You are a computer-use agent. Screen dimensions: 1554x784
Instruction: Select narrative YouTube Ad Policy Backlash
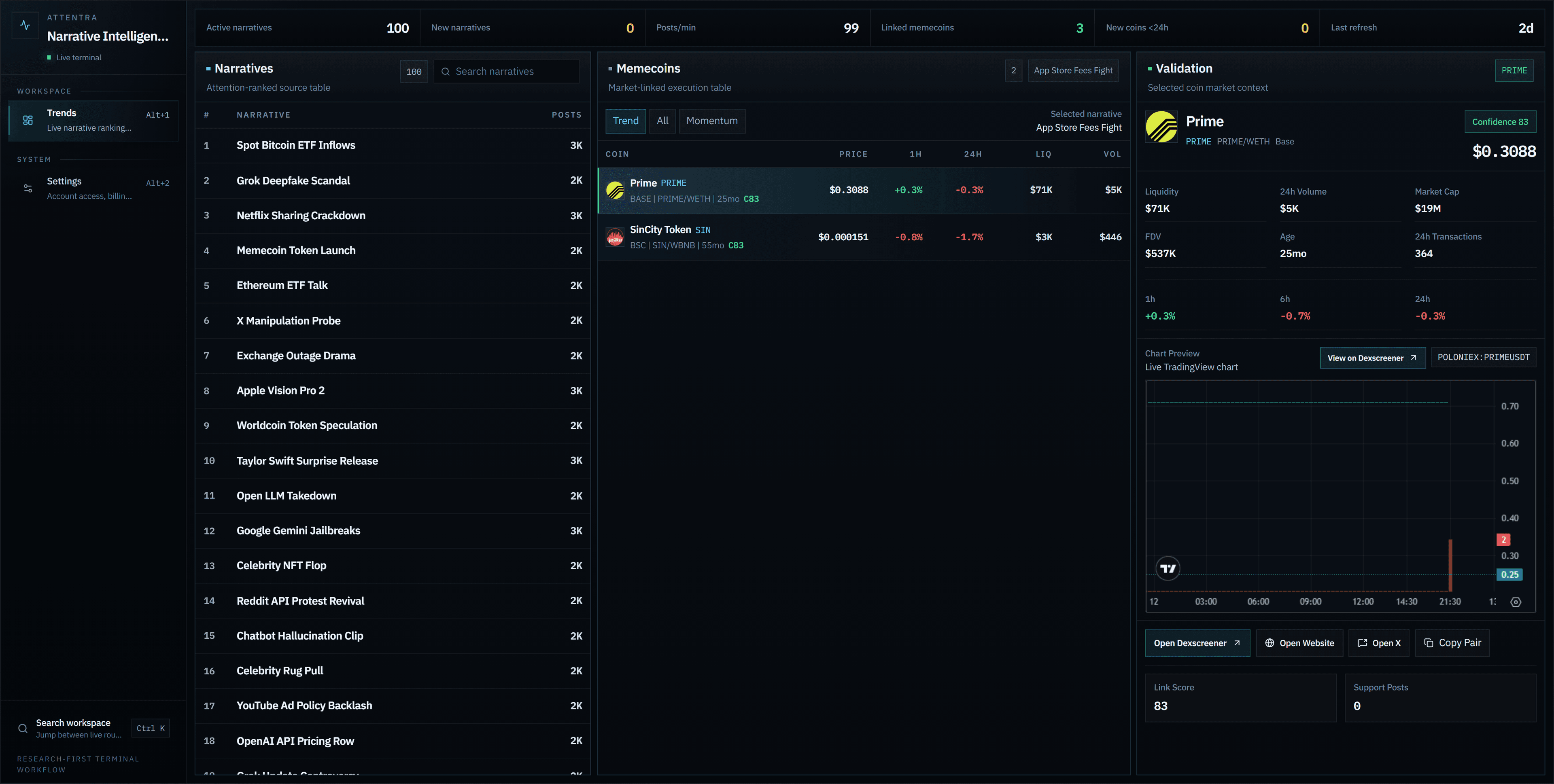click(x=393, y=706)
